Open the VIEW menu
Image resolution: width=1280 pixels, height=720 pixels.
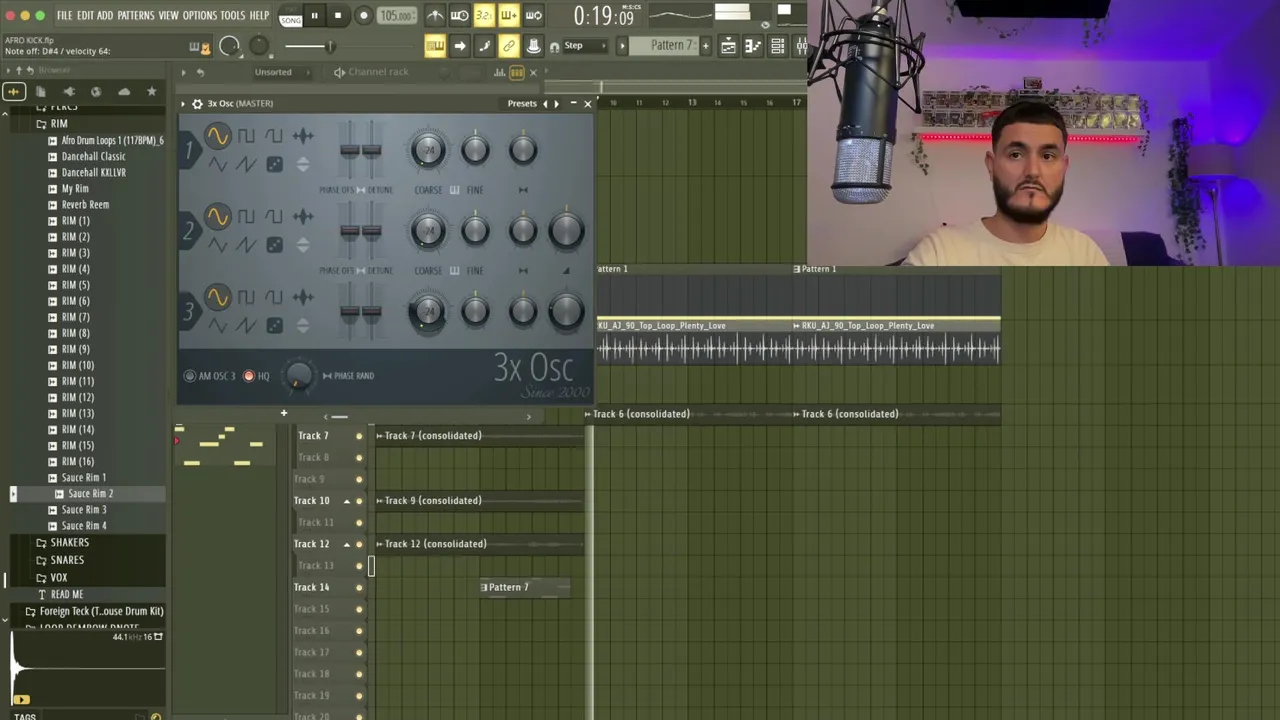pyautogui.click(x=168, y=16)
